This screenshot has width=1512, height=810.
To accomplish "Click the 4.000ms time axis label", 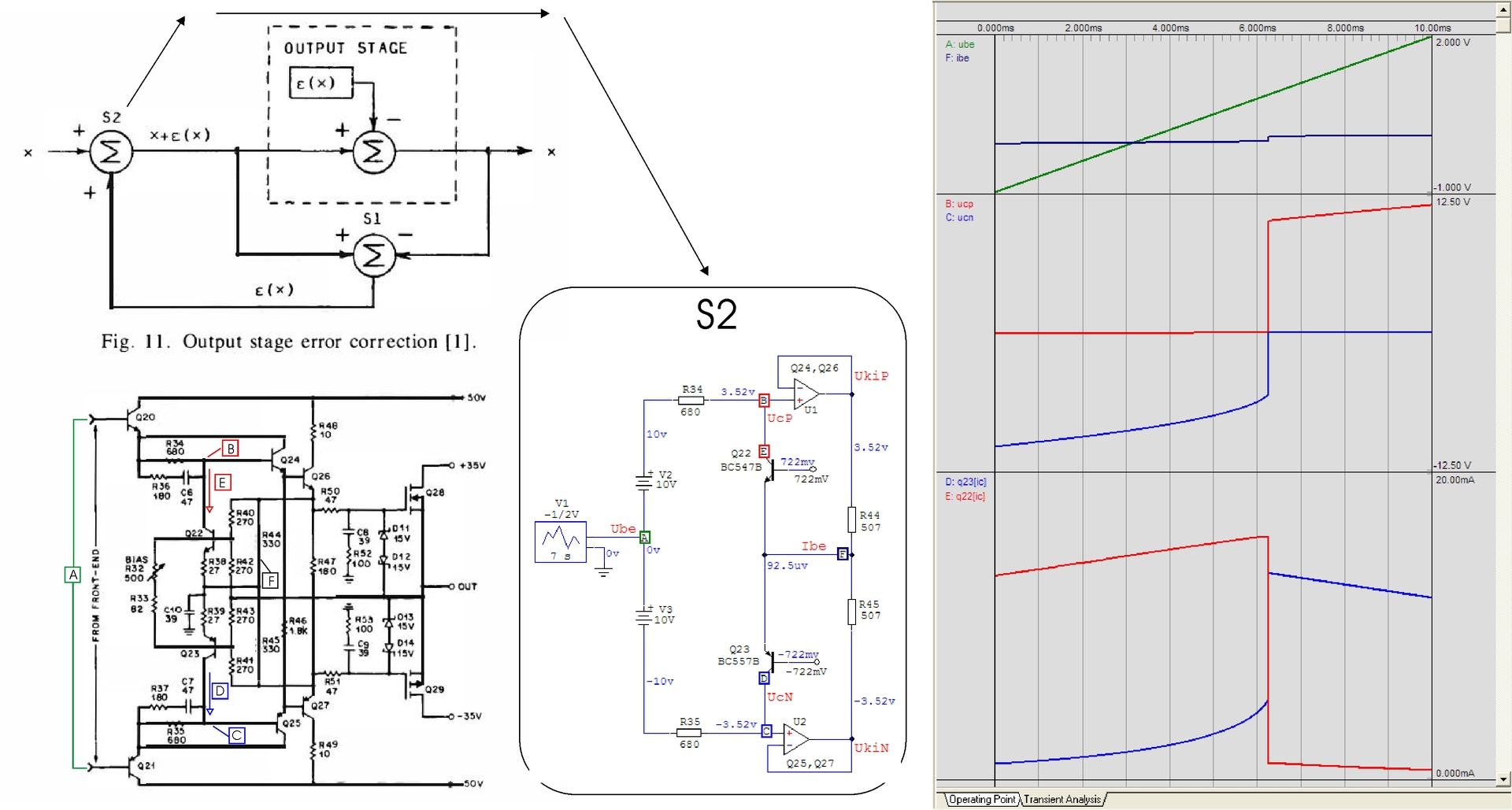I will click(1171, 28).
